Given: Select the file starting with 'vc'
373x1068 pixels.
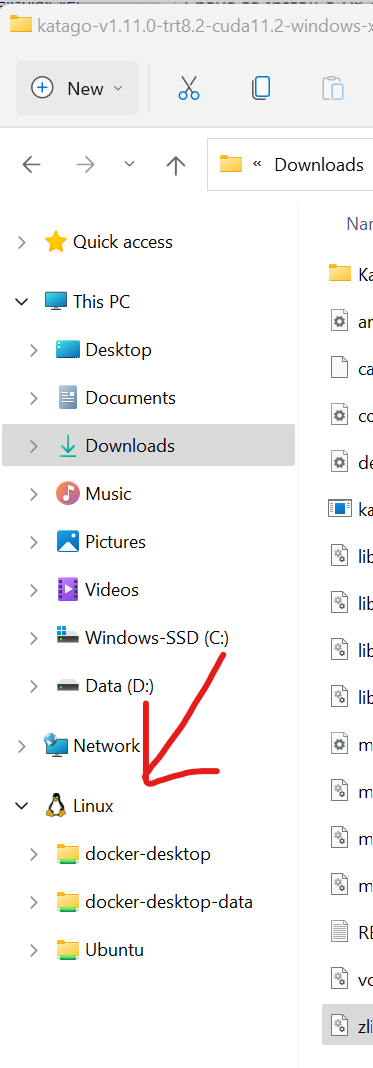Looking at the screenshot, I should coord(351,979).
